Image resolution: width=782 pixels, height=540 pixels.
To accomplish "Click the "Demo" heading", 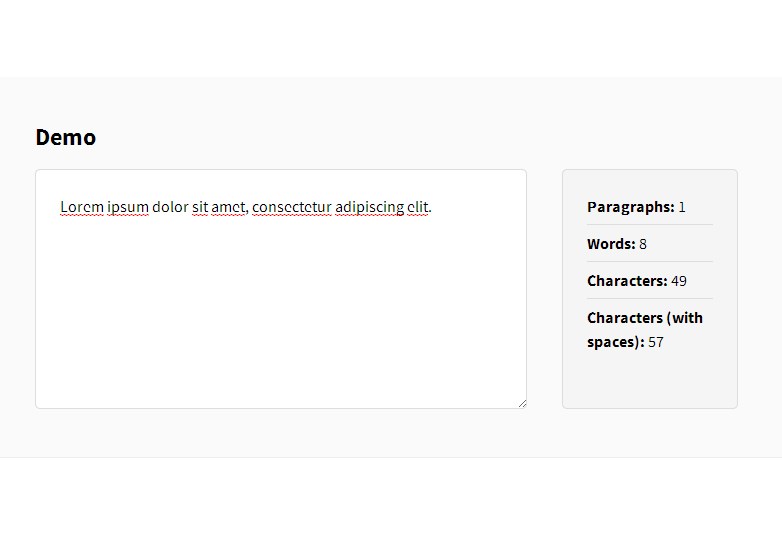I will coord(65,137).
